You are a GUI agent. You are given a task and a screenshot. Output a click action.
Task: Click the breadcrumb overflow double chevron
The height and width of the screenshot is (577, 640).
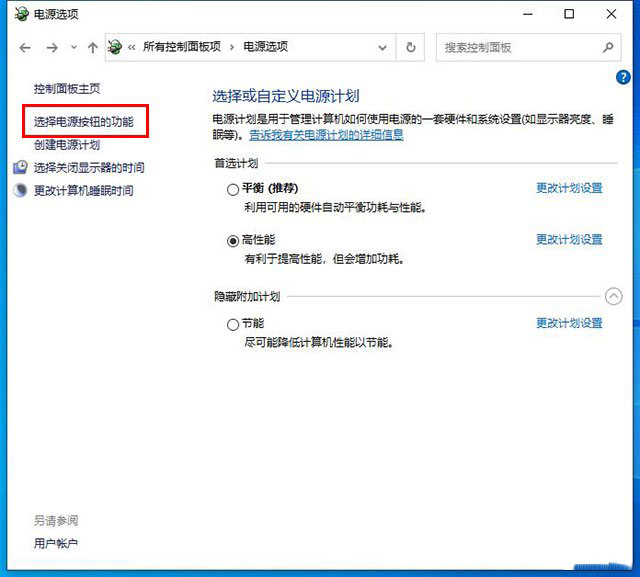point(131,48)
